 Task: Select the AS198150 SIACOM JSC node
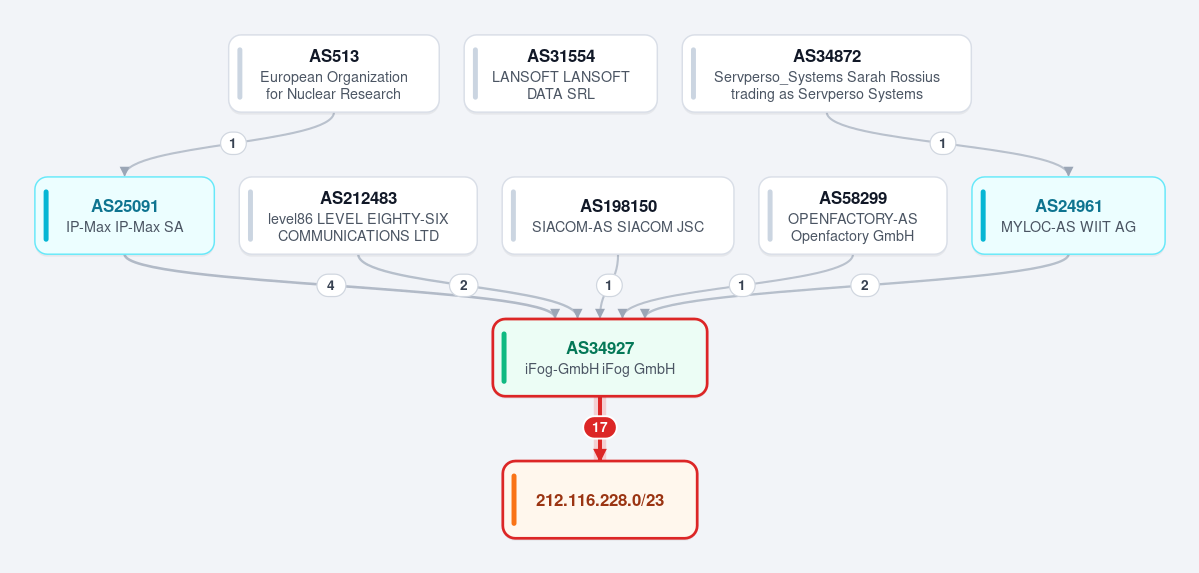point(618,216)
